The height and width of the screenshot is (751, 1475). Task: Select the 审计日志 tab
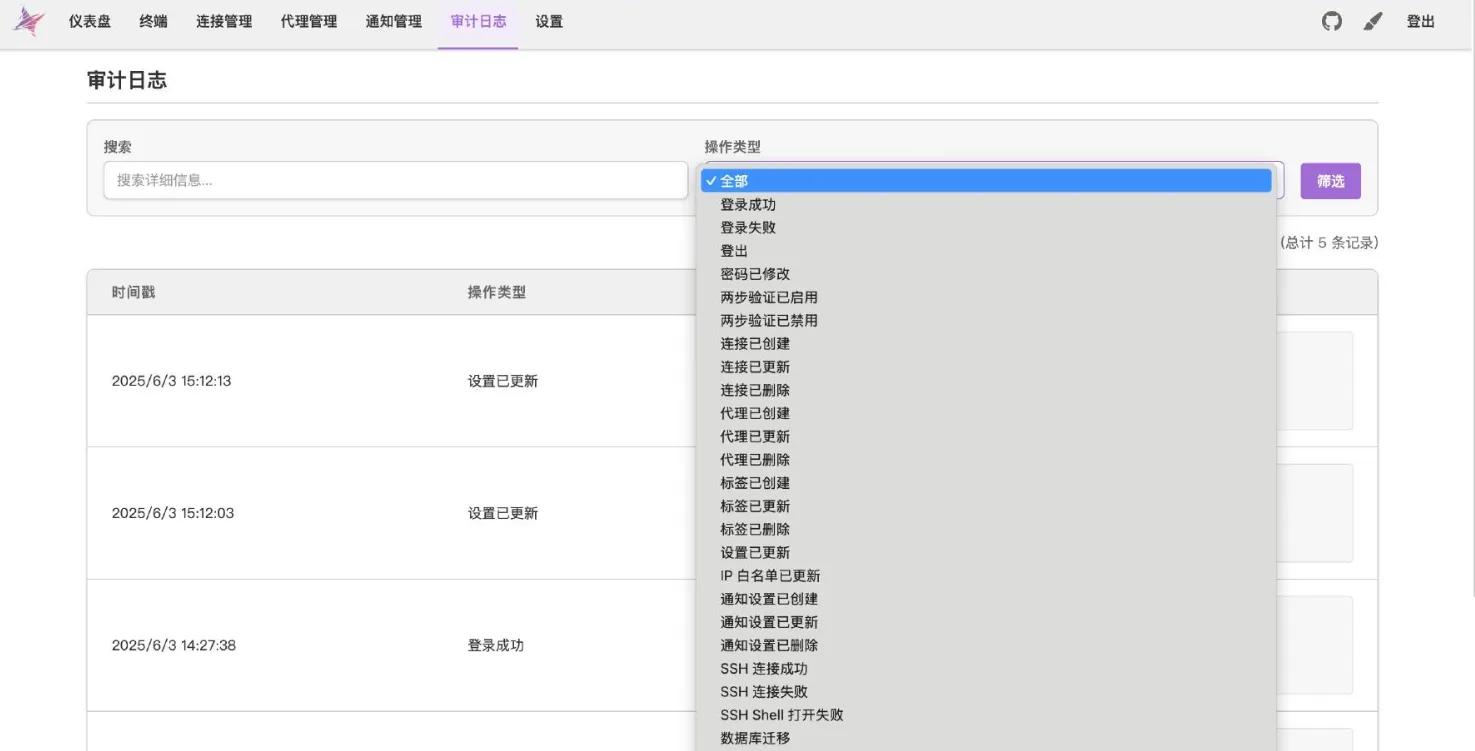[x=478, y=21]
